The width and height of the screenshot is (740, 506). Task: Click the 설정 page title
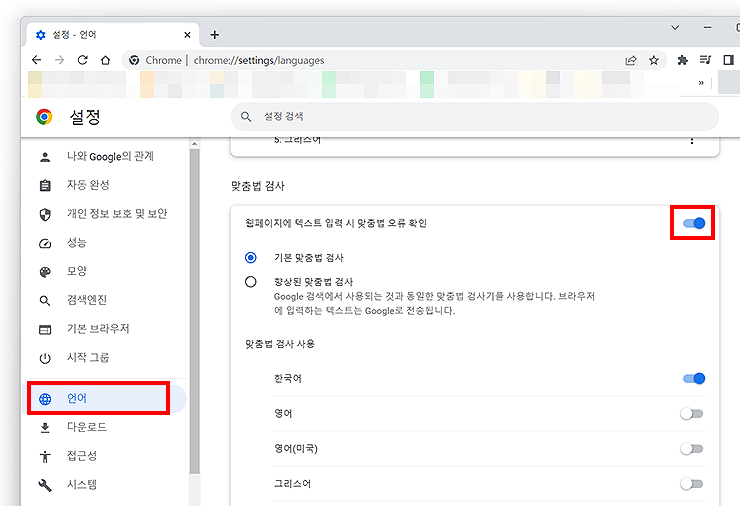pos(85,117)
